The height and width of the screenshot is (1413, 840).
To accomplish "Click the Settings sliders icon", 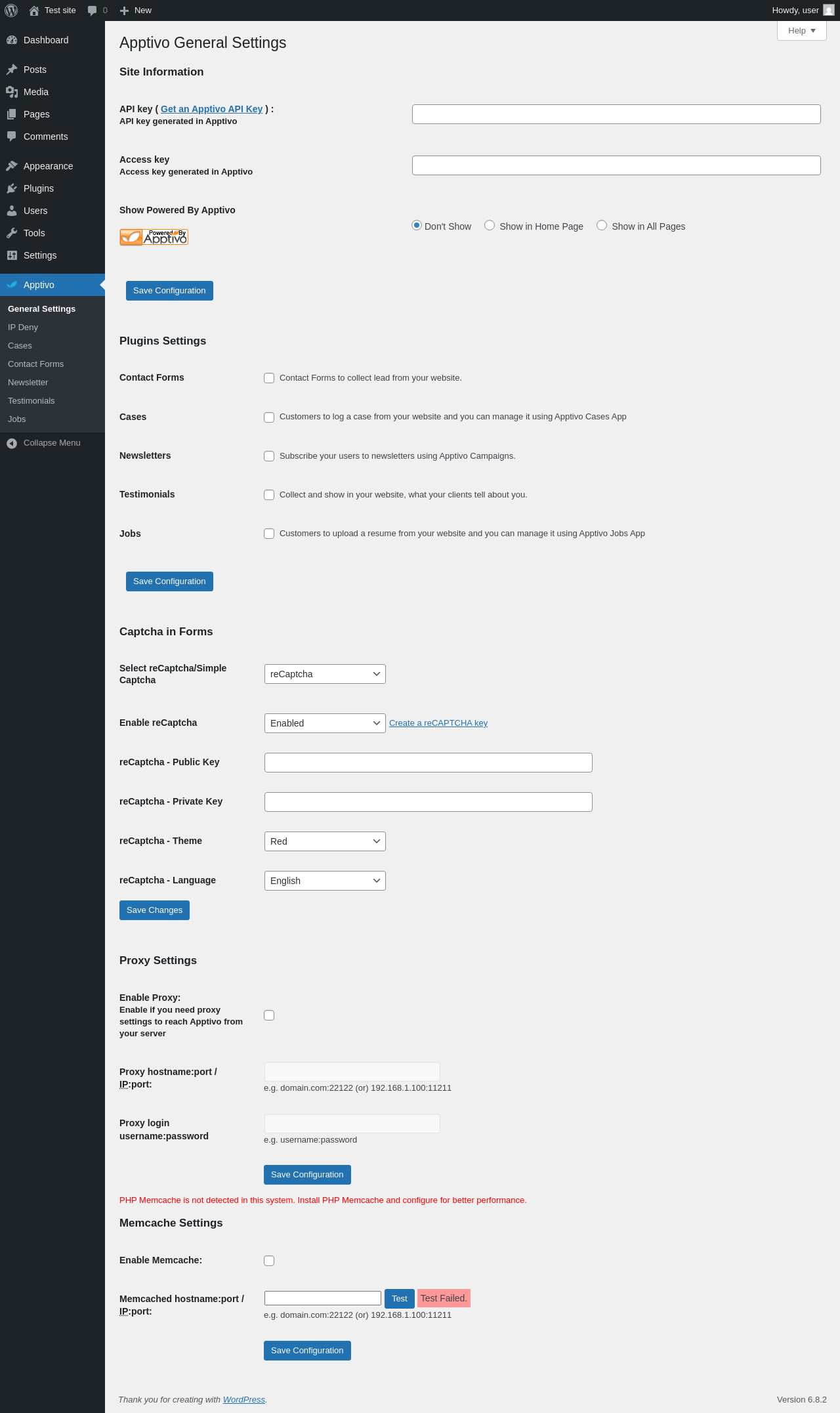I will [12, 255].
